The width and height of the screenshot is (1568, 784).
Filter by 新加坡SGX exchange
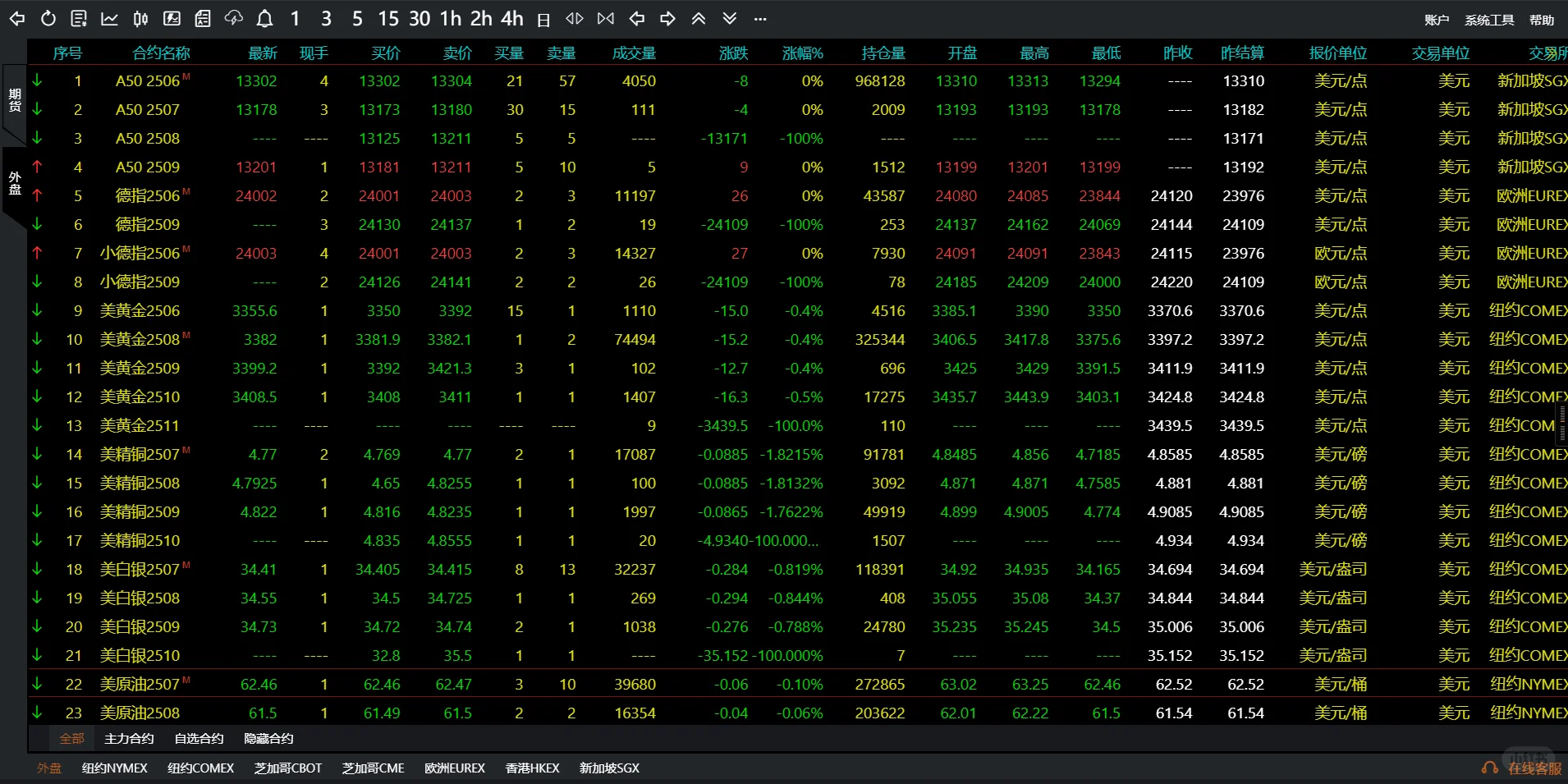click(x=609, y=768)
